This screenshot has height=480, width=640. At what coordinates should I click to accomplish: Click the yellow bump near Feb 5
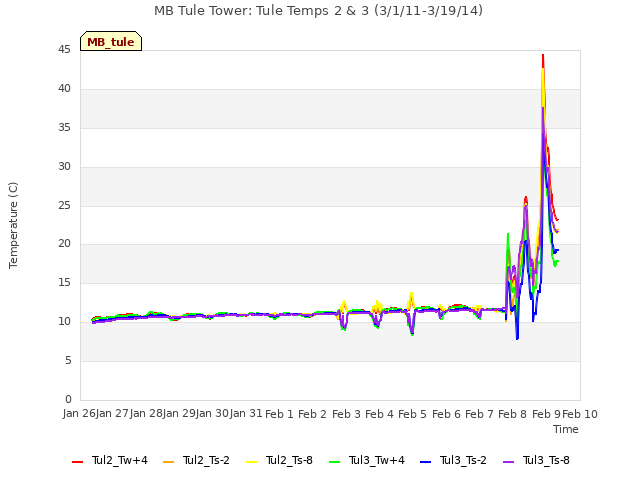pyautogui.click(x=411, y=294)
